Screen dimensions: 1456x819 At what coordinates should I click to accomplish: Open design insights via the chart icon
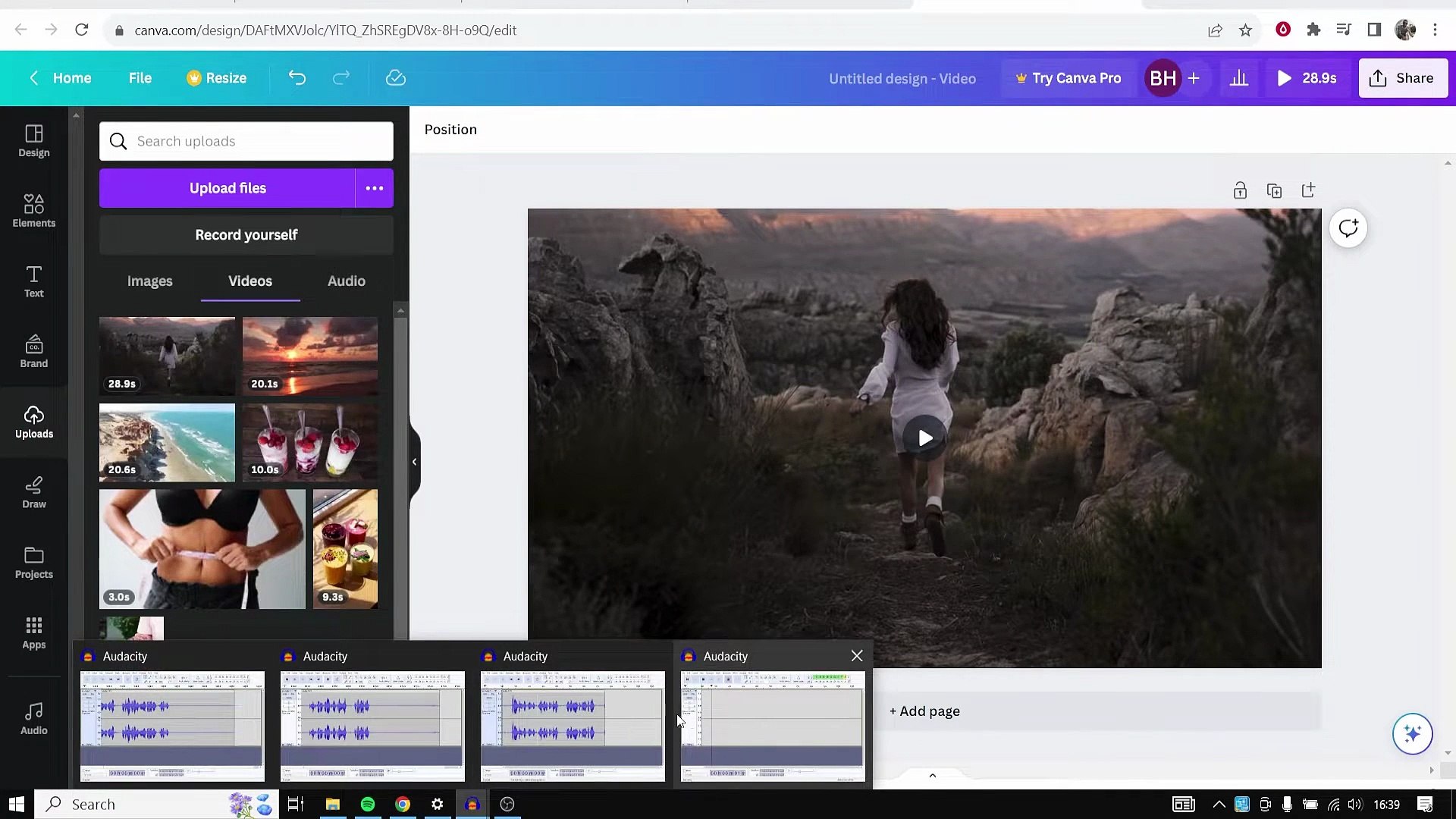(1239, 77)
